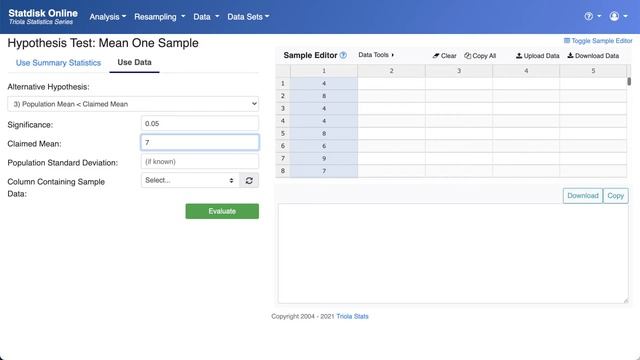
Task: Open the Analysis menu
Action: tap(108, 17)
